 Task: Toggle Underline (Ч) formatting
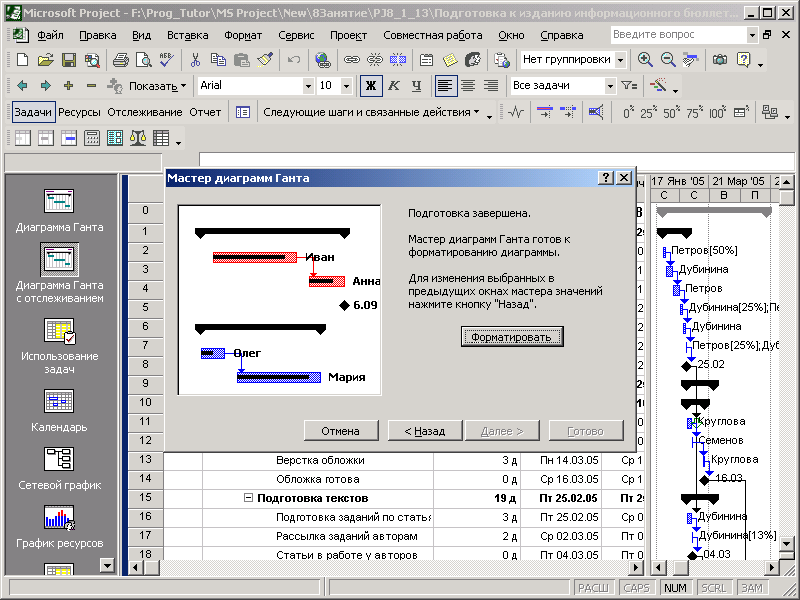[x=416, y=86]
